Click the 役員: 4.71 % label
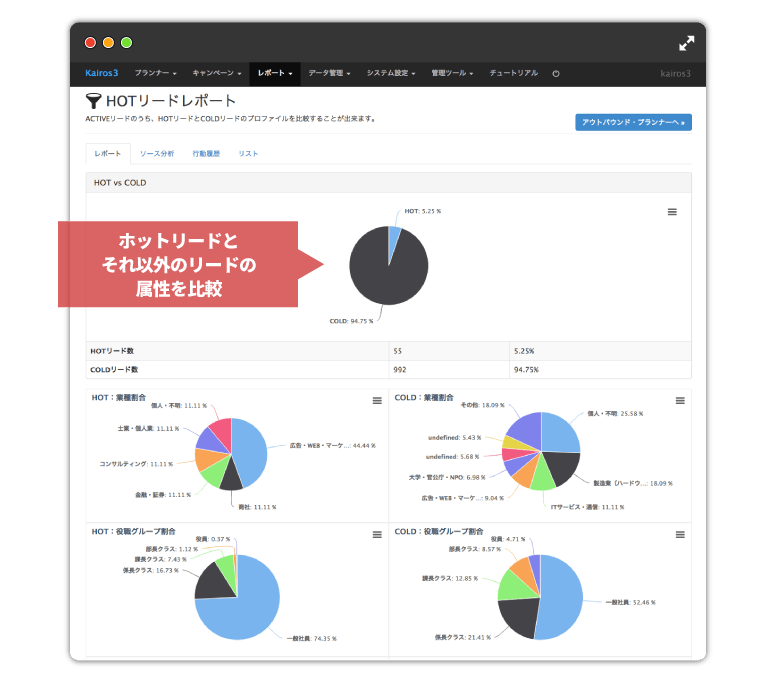 pyautogui.click(x=508, y=539)
